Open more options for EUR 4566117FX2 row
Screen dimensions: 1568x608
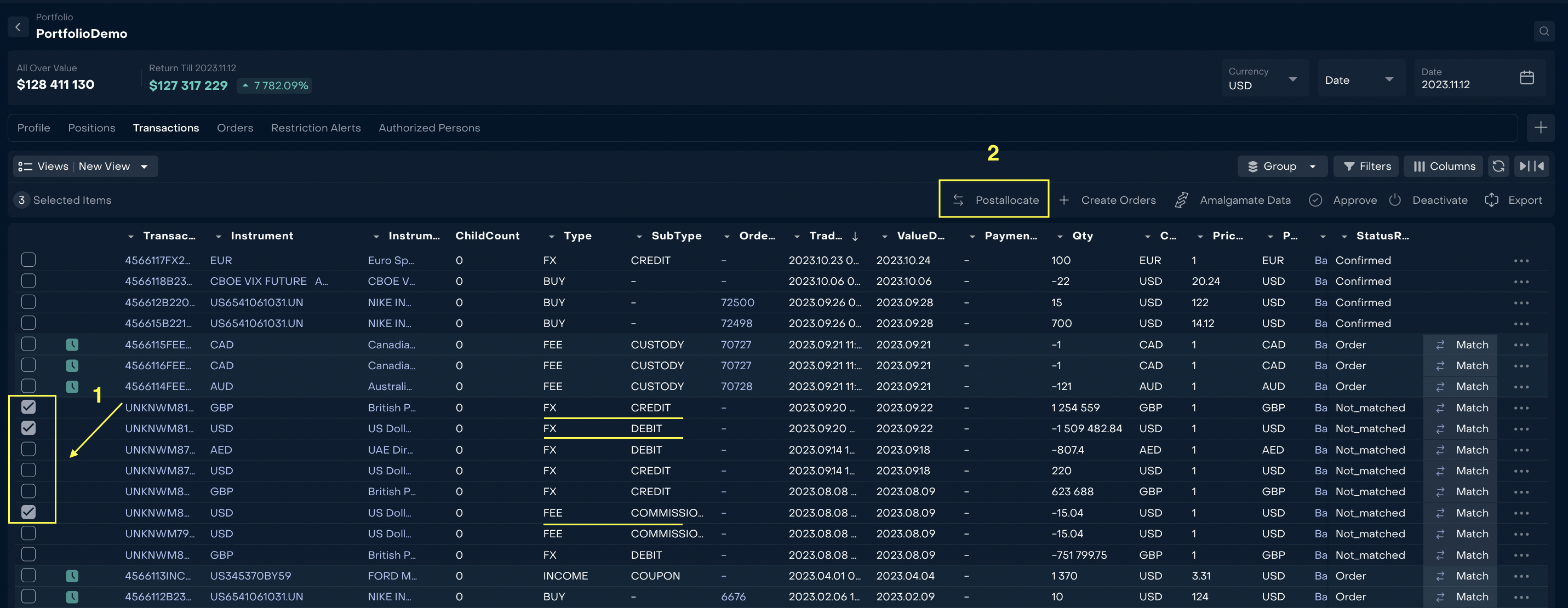pos(1521,261)
